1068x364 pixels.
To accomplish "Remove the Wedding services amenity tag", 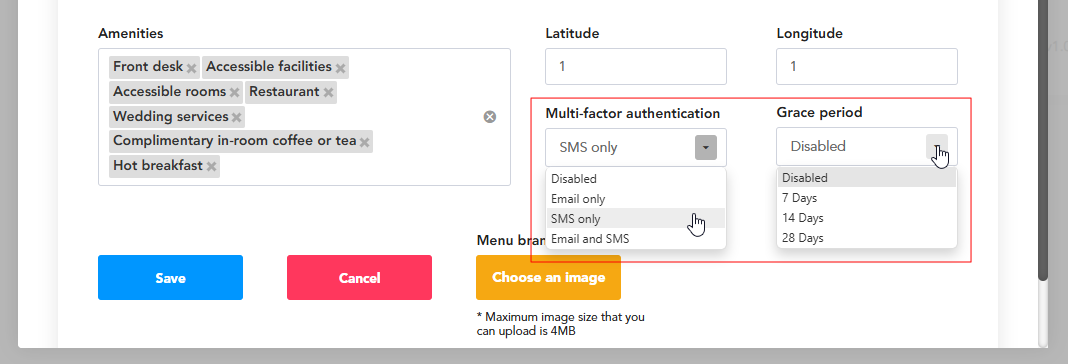I will tap(236, 117).
